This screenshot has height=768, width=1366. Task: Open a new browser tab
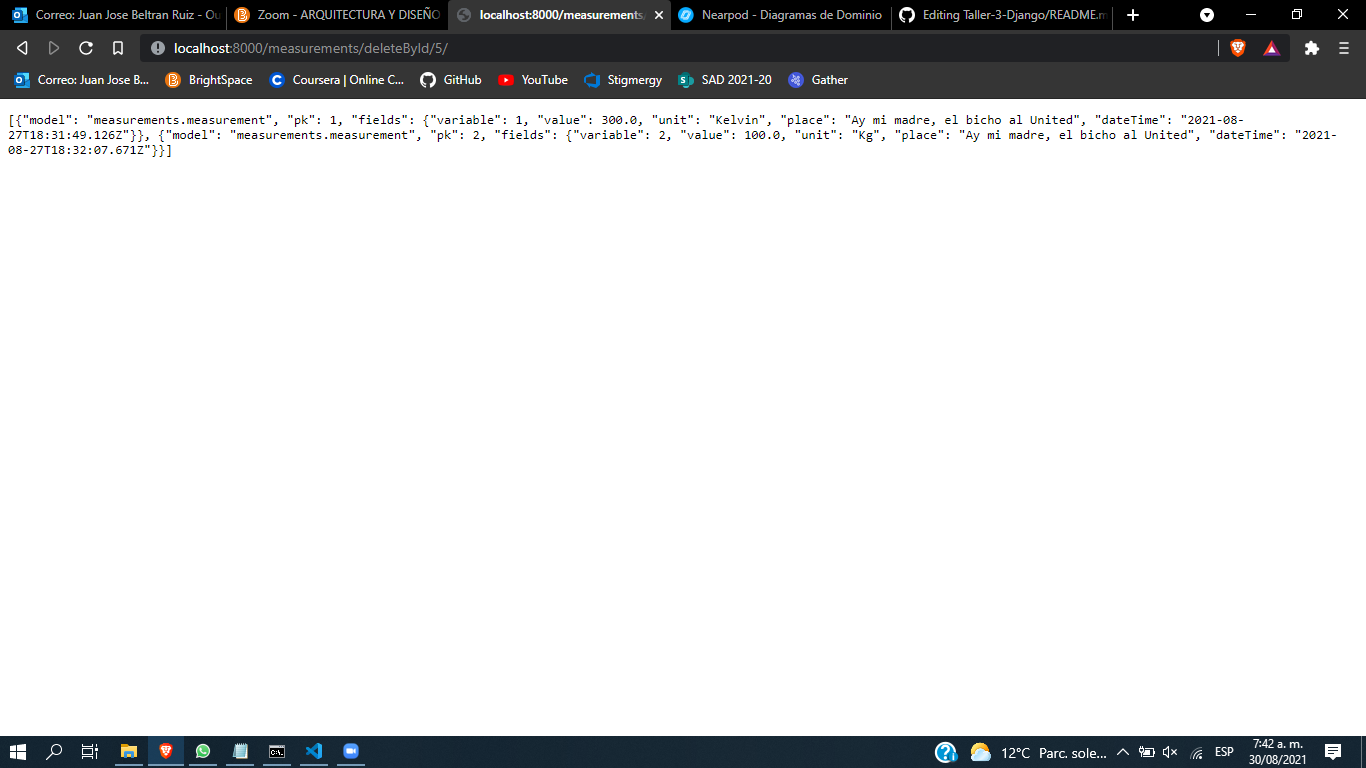(x=1133, y=15)
